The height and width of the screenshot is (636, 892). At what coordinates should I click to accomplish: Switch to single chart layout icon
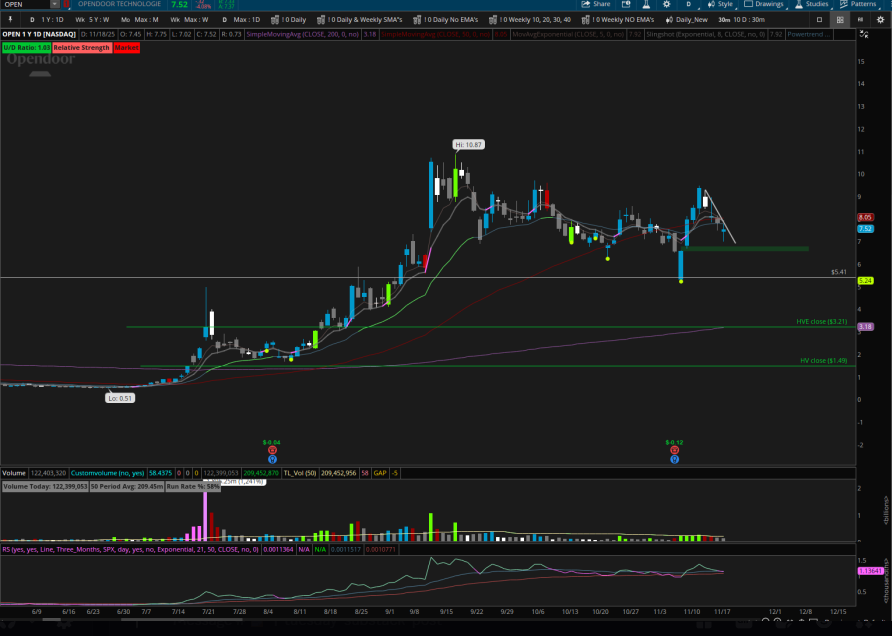(x=820, y=19)
